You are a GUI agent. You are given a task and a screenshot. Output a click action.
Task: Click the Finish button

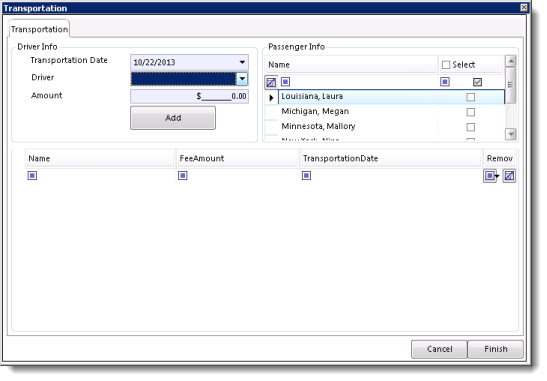click(x=495, y=349)
